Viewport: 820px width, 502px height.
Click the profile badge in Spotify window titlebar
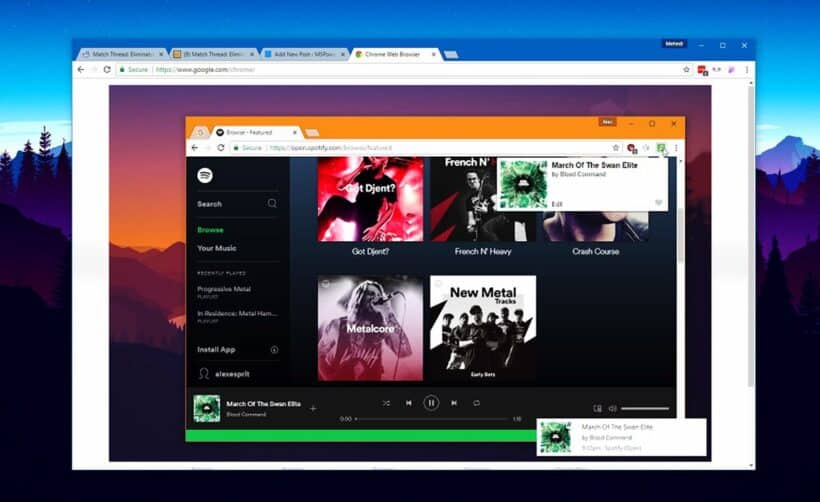(607, 122)
